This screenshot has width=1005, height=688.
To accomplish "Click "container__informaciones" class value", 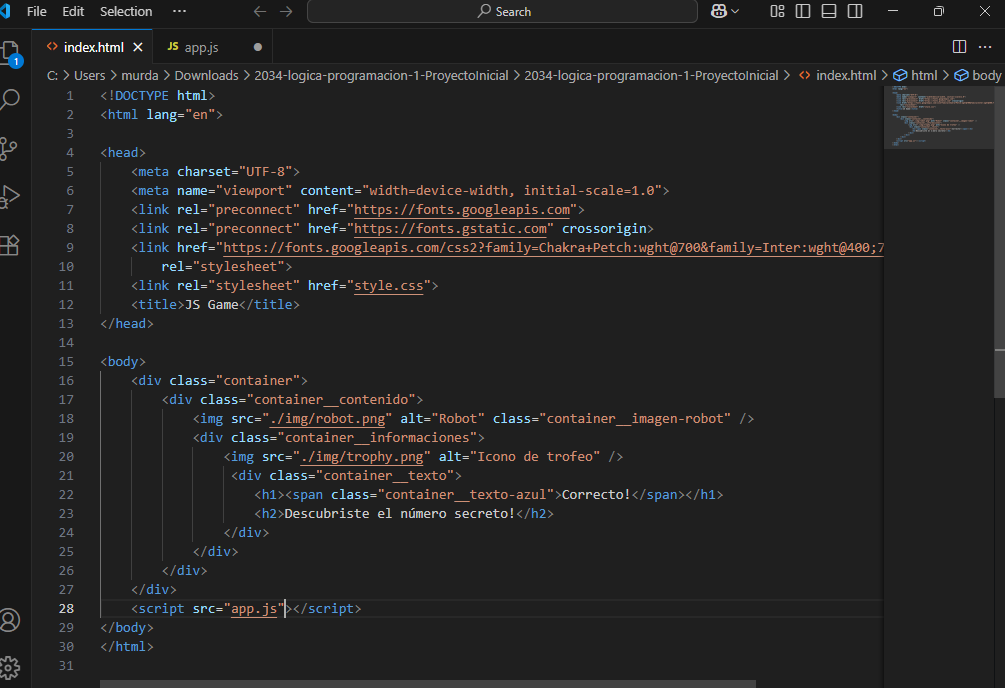I will pos(377,438).
